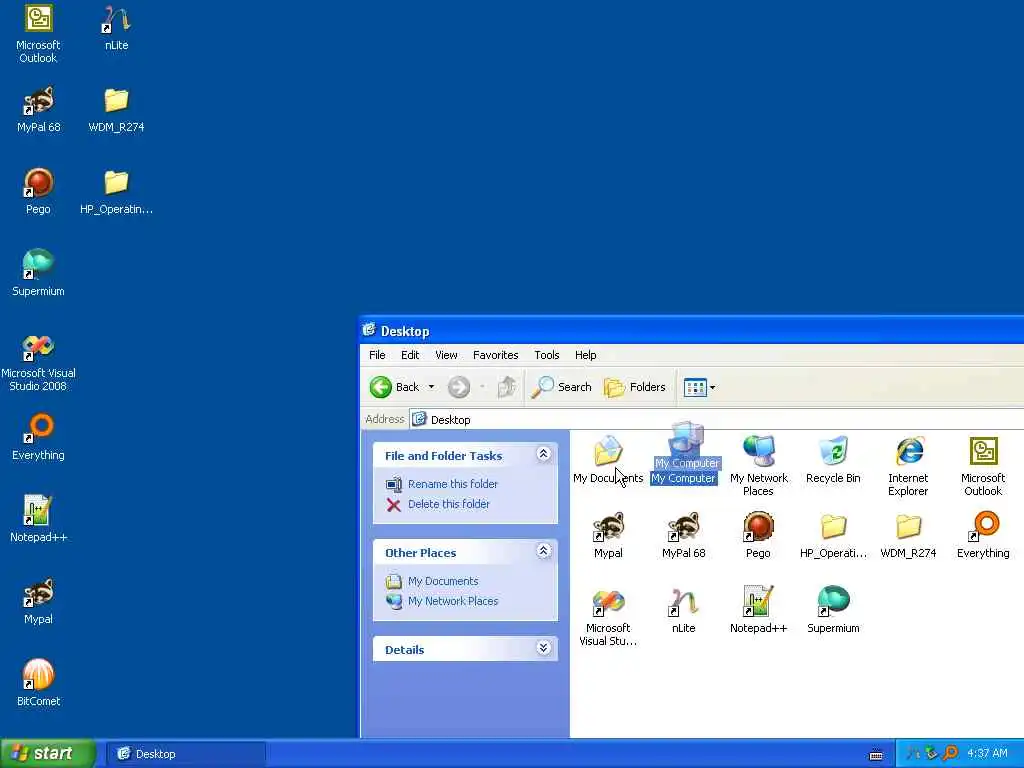Screen dimensions: 1024x768
Task: Open the Edit menu
Action: (410, 355)
